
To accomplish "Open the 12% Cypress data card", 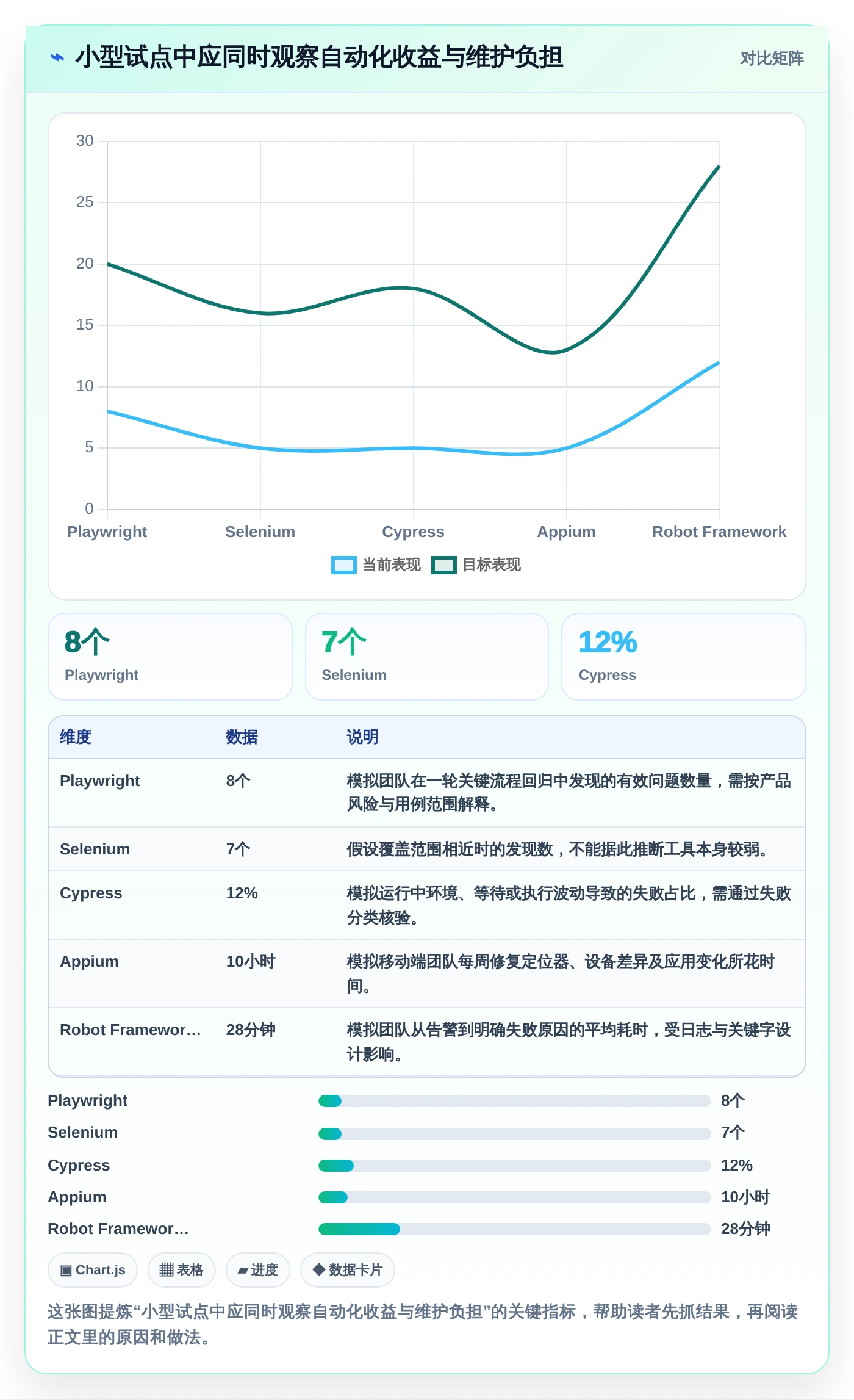I will click(x=684, y=657).
